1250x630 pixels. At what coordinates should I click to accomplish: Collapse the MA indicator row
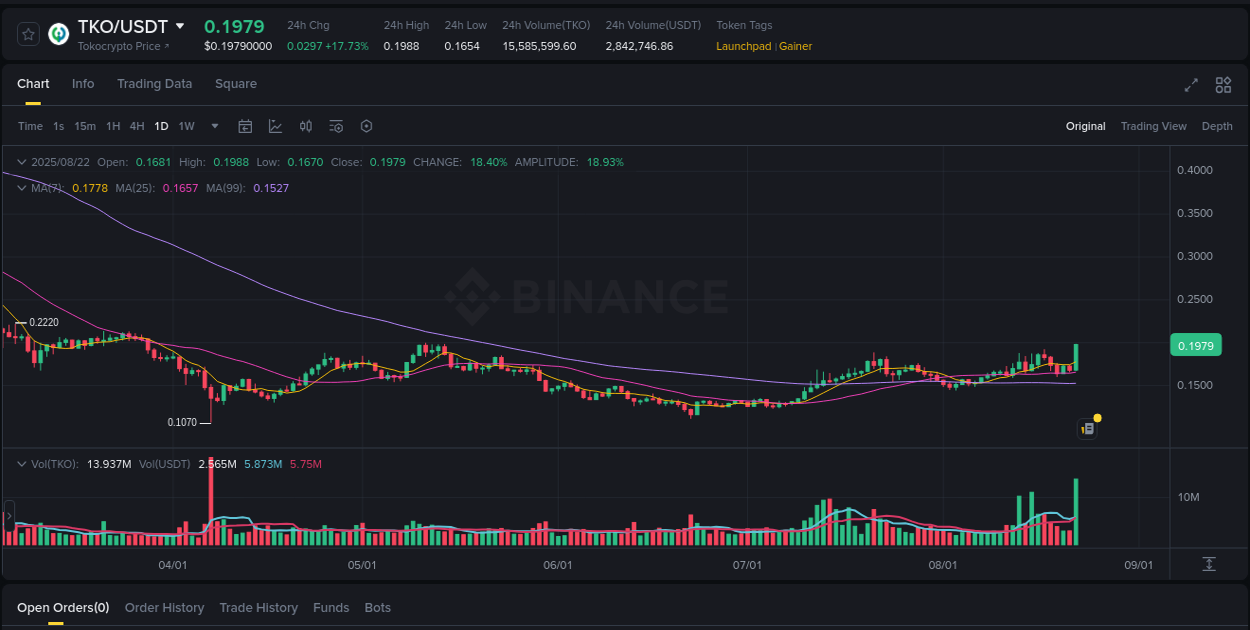[21, 187]
